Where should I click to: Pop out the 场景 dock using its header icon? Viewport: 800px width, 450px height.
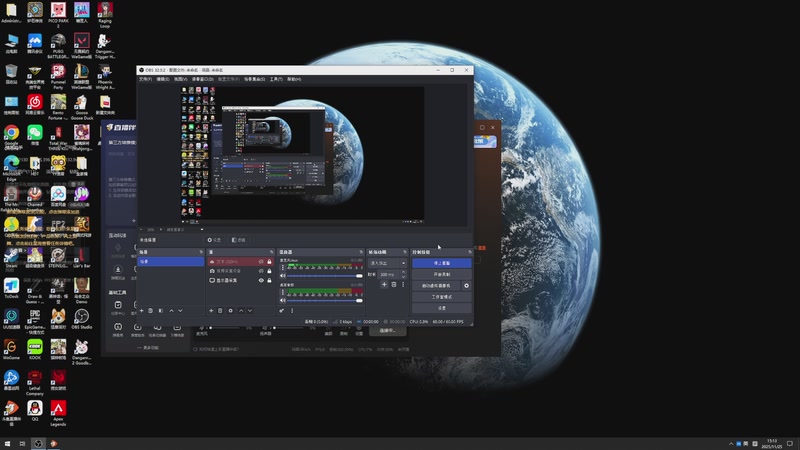coord(201,252)
